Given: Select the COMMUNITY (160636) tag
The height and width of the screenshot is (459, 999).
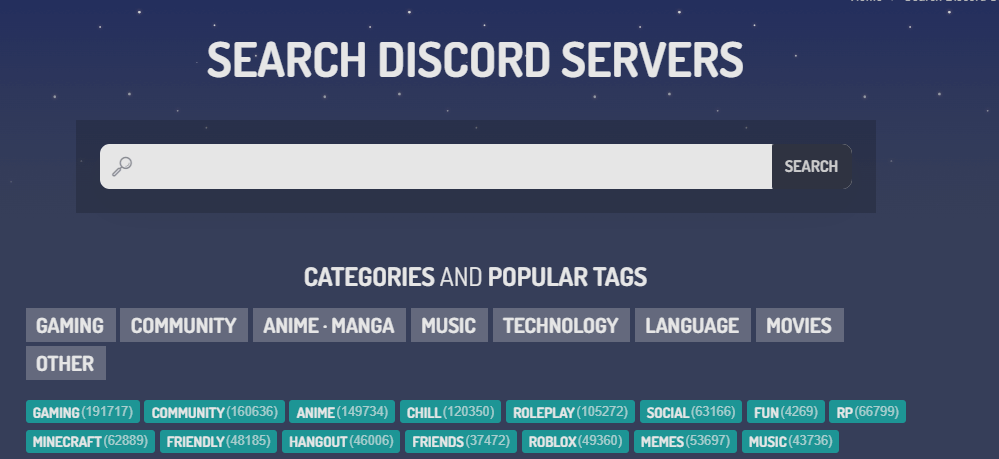Looking at the screenshot, I should coord(214,412).
